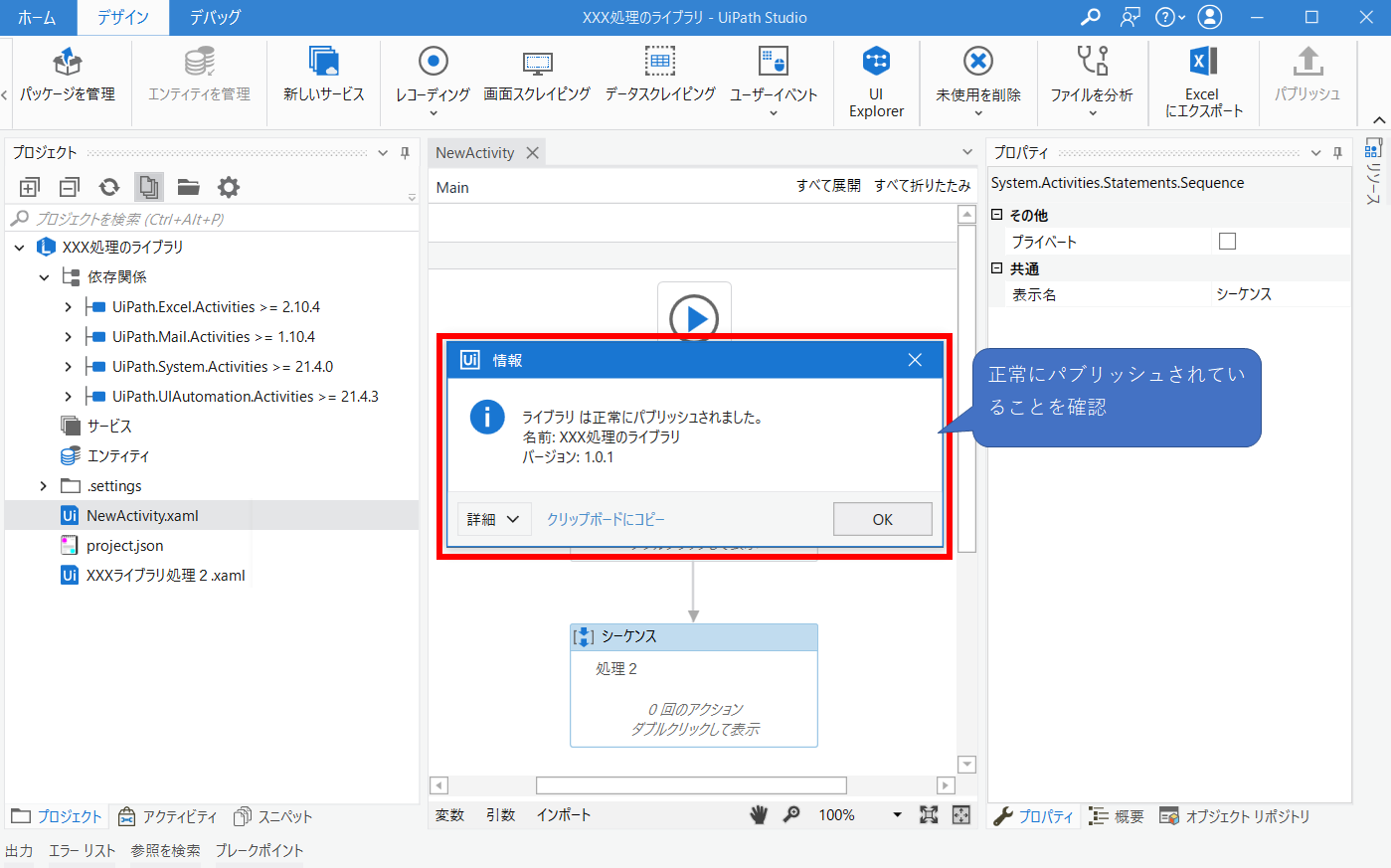Open the 変数 panel
The height and width of the screenshot is (868, 1391).
pos(450,814)
